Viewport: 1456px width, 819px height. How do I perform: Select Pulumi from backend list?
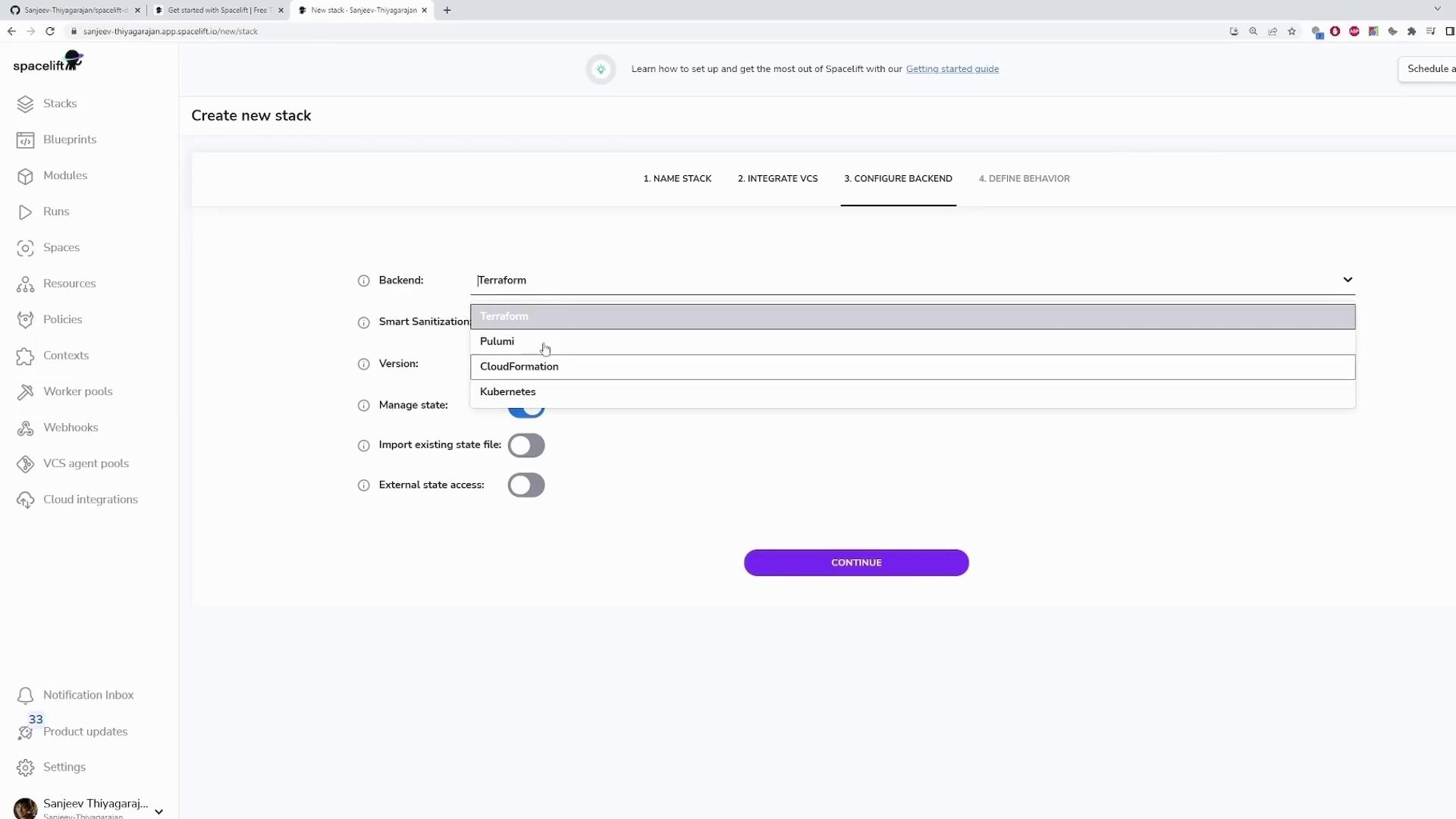(497, 341)
